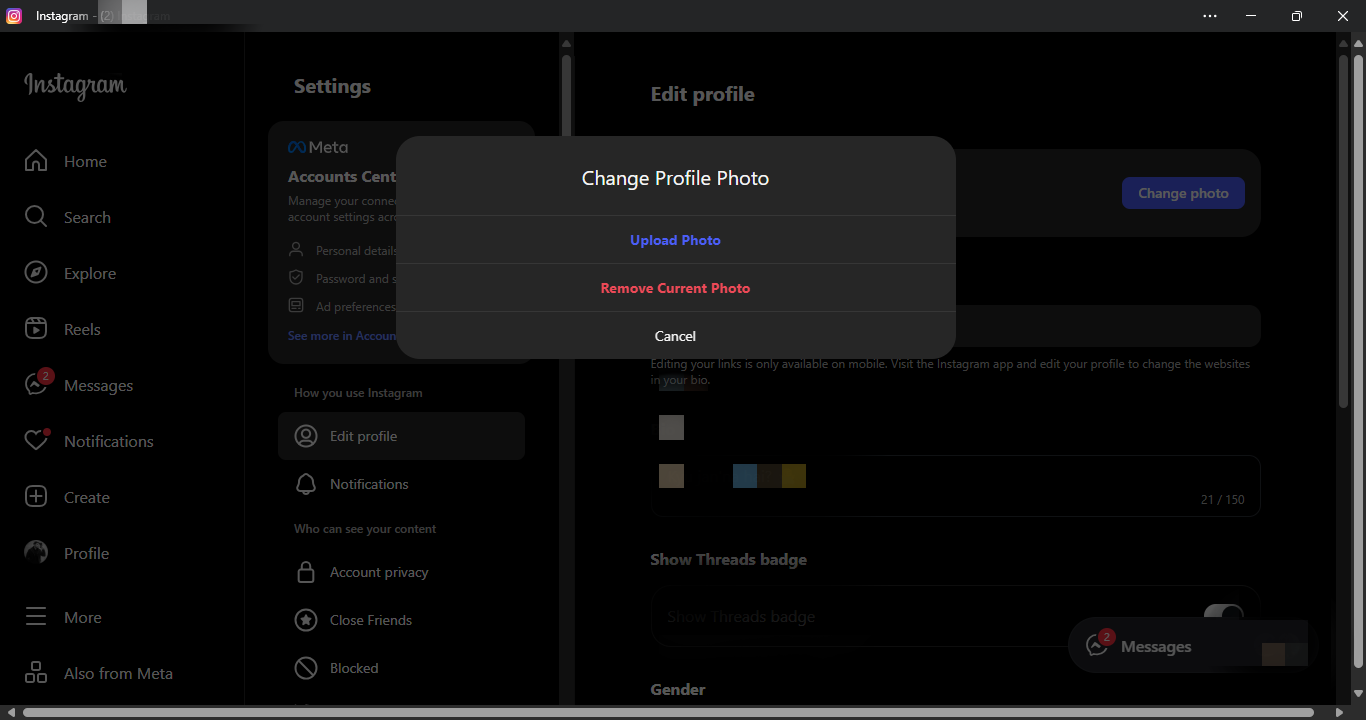Viewport: 1366px width, 720px height.
Task: Open the Create post panel
Action: click(x=87, y=497)
